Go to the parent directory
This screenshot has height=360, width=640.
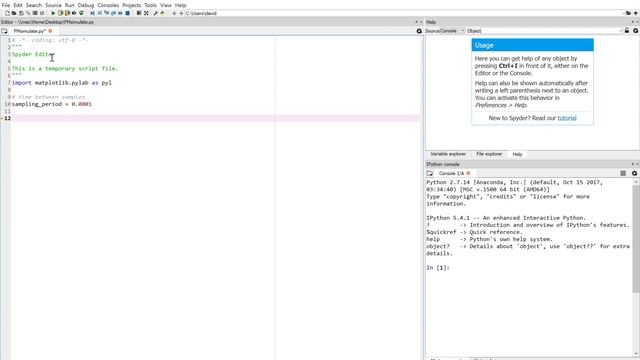636,13
